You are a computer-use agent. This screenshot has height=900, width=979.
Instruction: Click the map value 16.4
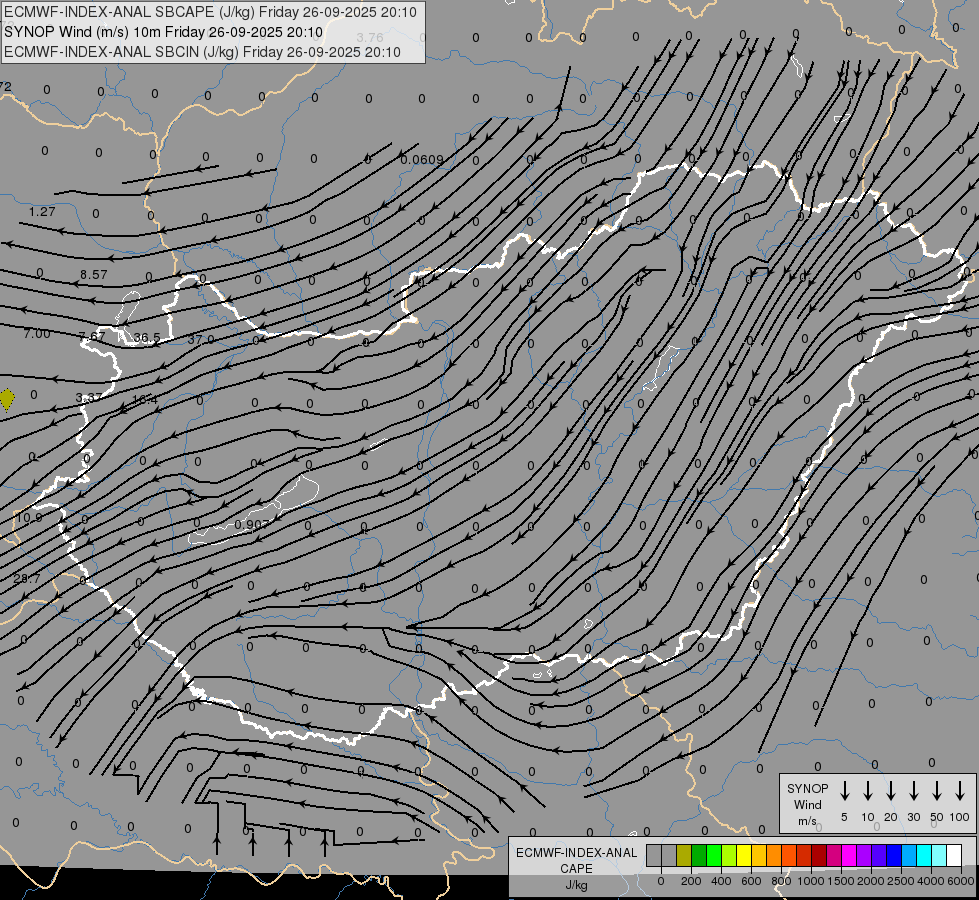[x=145, y=399]
